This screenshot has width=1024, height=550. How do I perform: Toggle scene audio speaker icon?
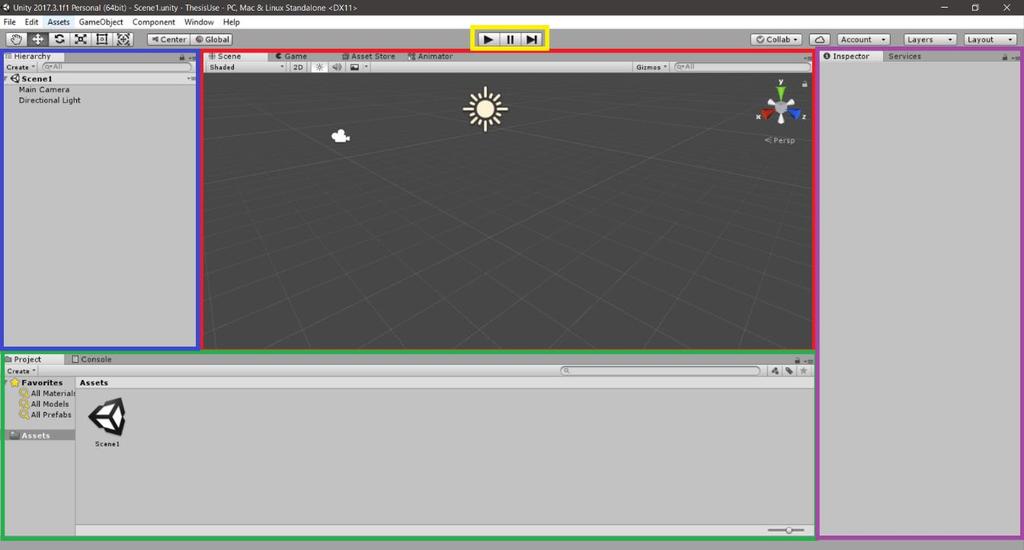click(336, 67)
